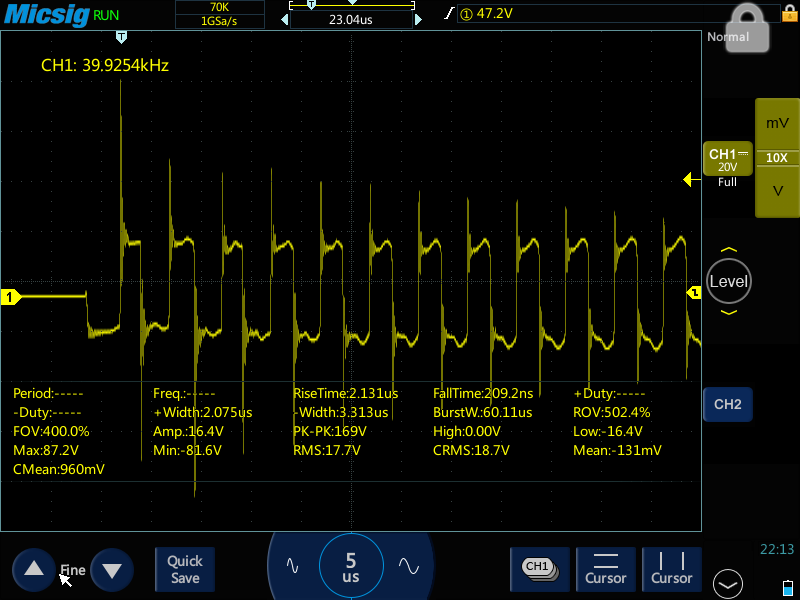Screen dimensions: 800x600
Task: Select the Amp.:16.4V measurement
Action: (188, 431)
